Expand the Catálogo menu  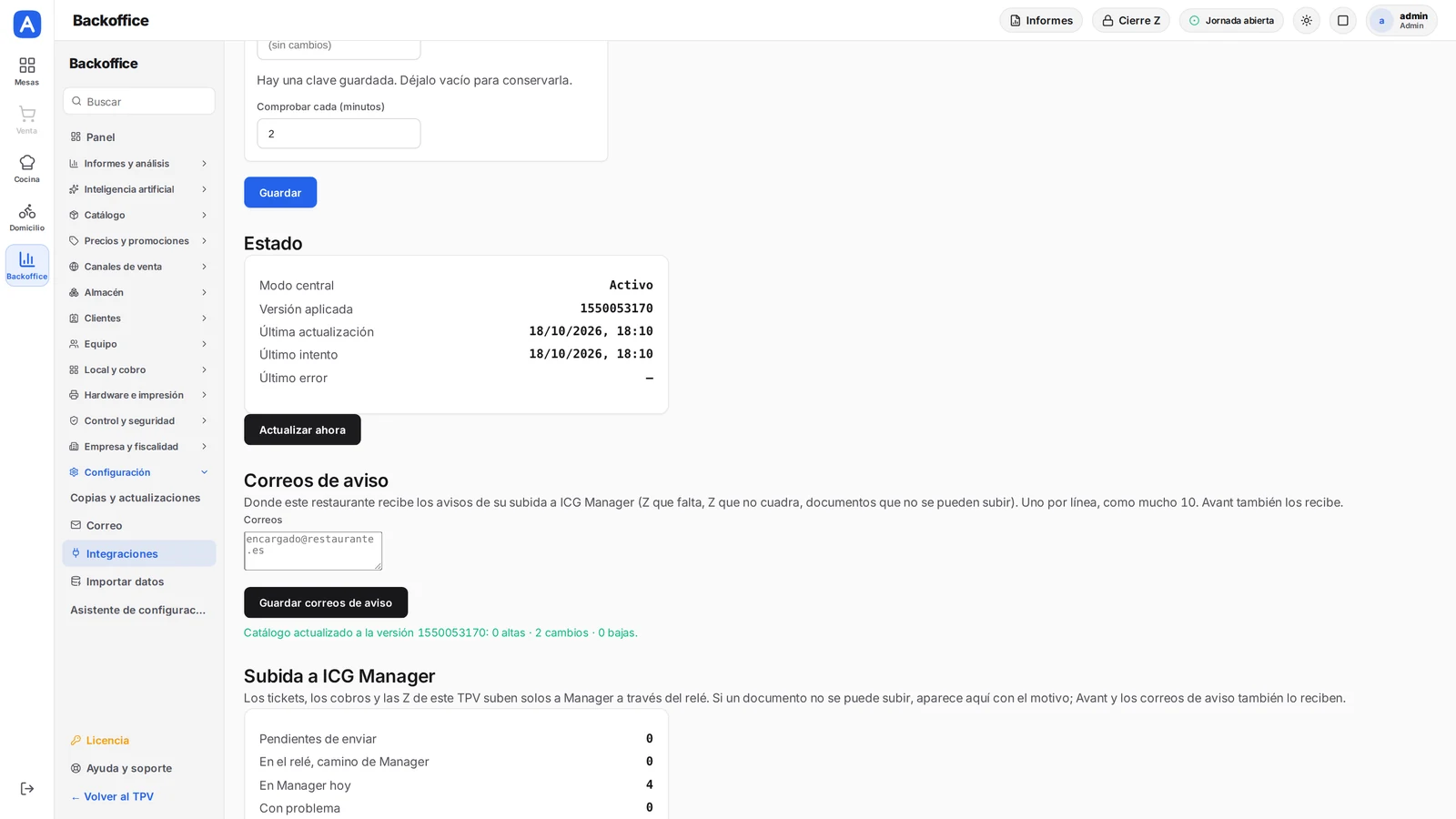(139, 215)
